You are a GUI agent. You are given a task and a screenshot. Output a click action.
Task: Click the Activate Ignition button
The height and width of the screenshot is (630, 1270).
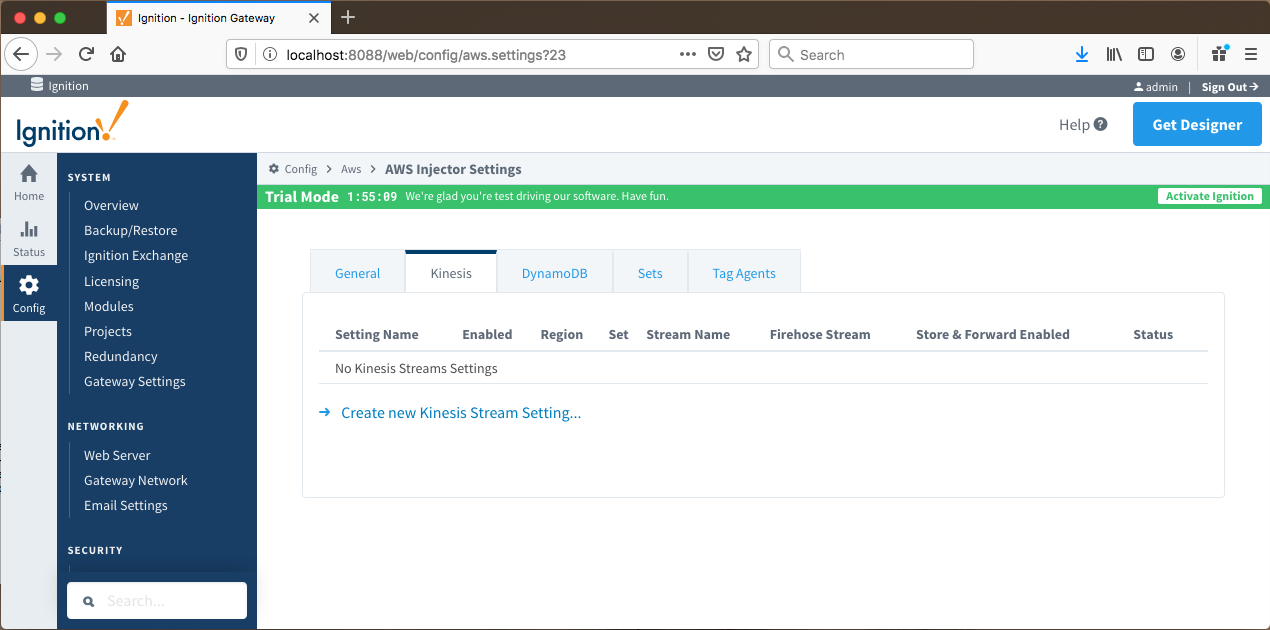(x=1209, y=196)
